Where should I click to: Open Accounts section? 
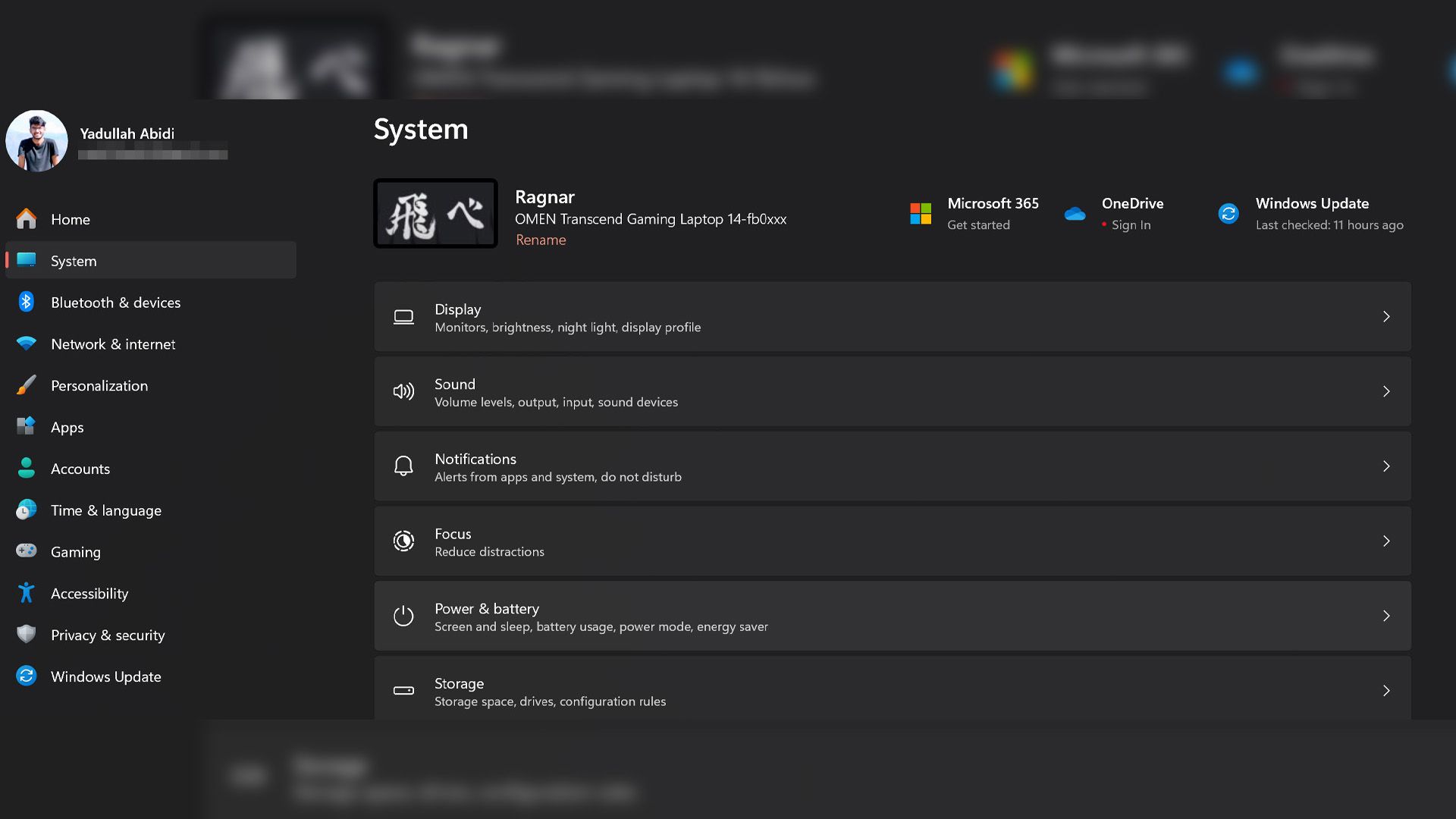click(151, 469)
